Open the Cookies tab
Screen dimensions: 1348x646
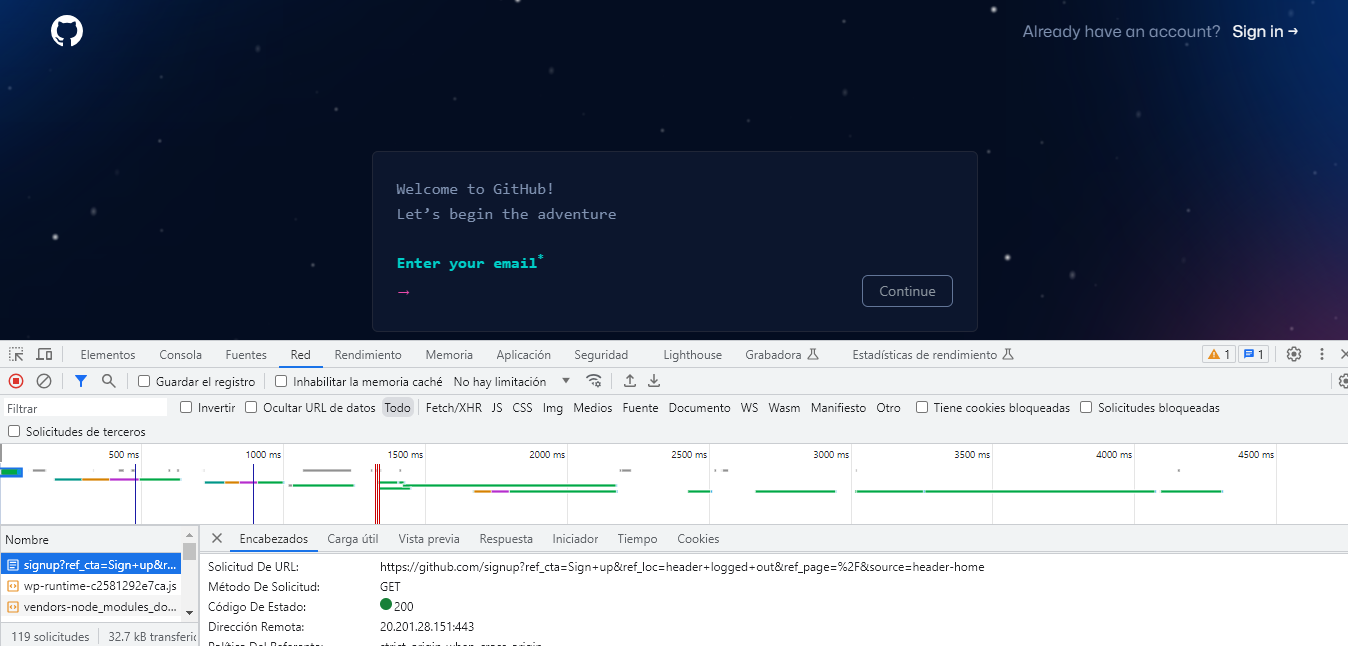tap(698, 539)
